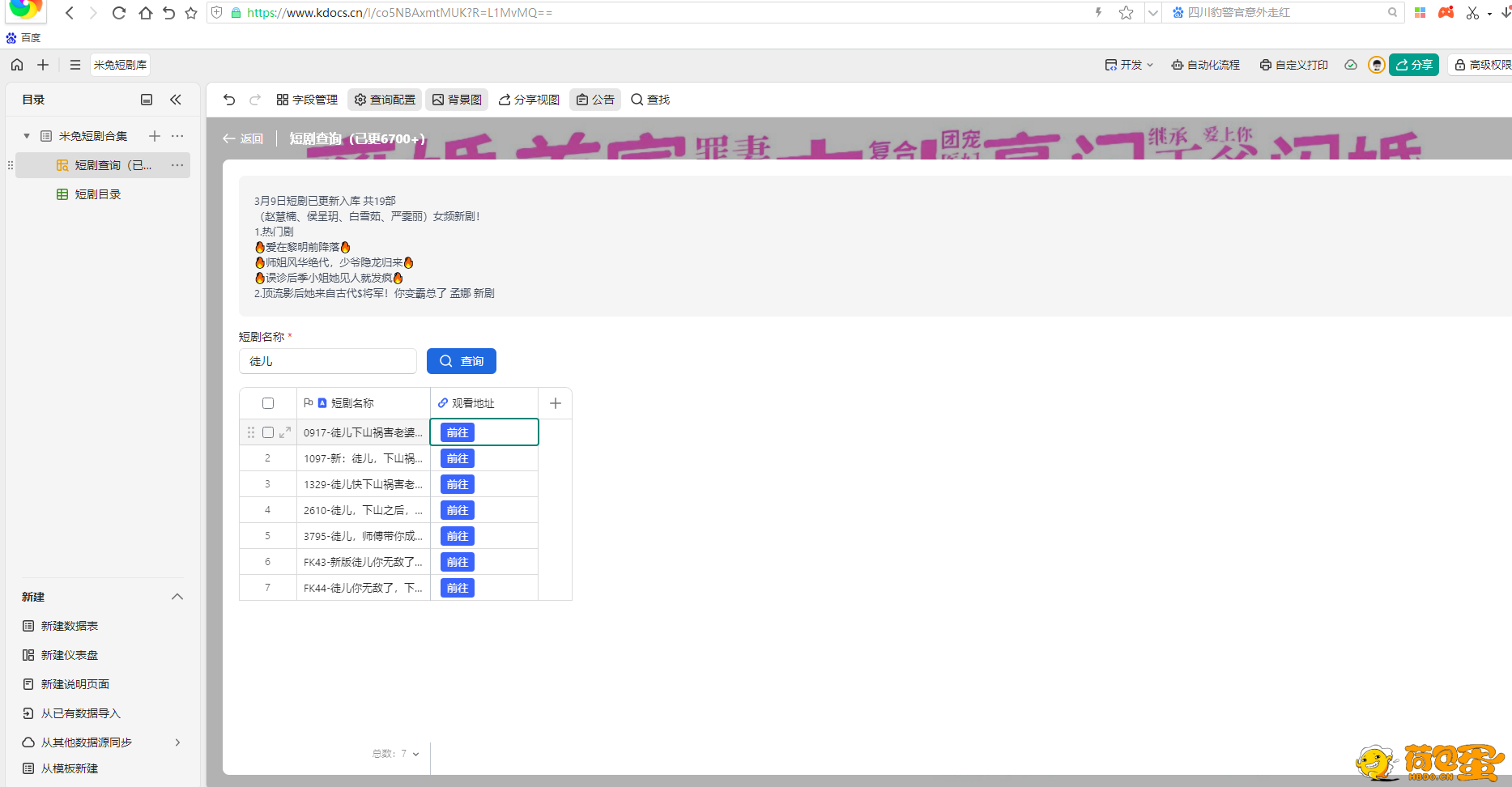Open the hamburger menu icon

[75, 65]
